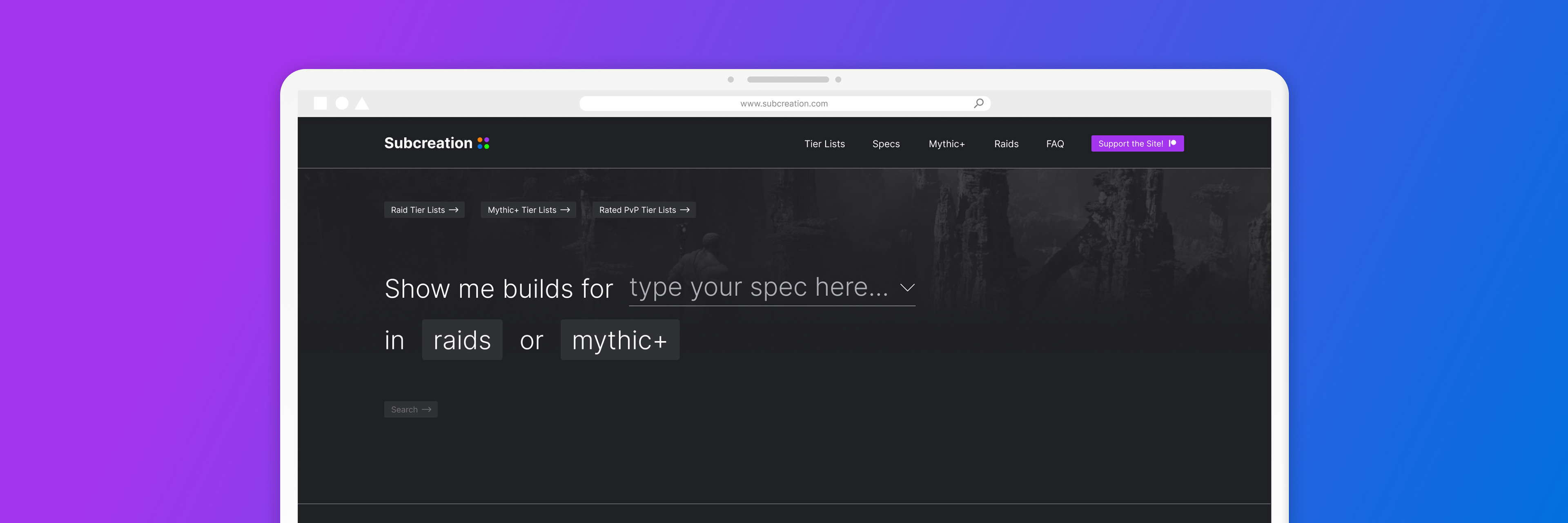Viewport: 1568px width, 523px height.
Task: Open the Tier Lists menu
Action: [x=824, y=144]
